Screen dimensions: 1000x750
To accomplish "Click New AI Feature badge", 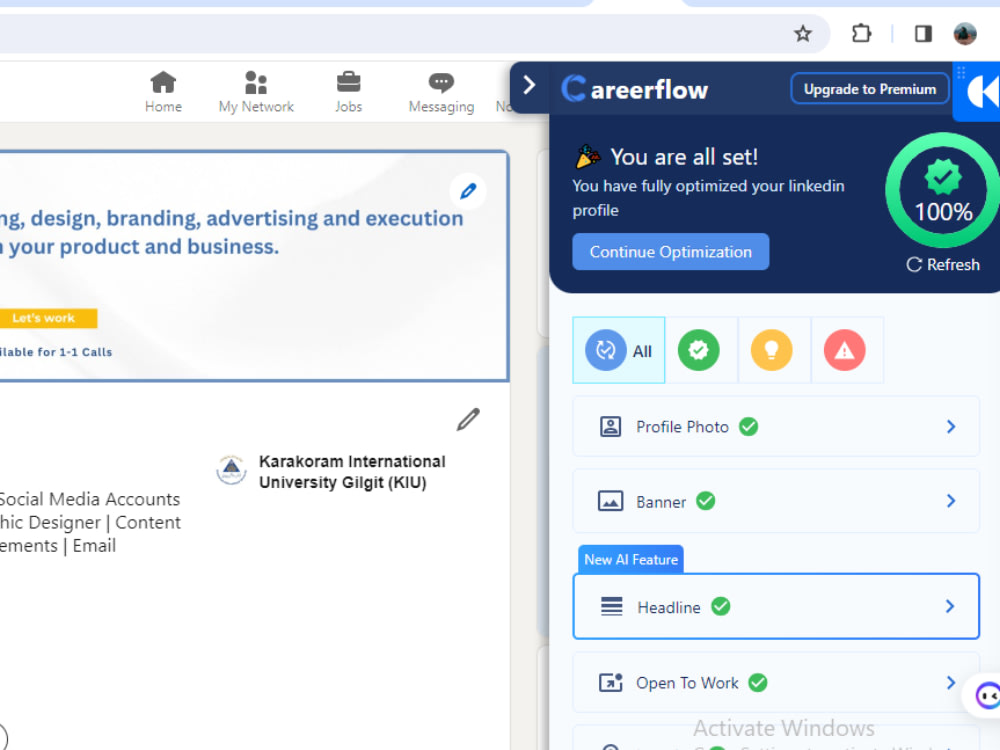I will coord(631,559).
